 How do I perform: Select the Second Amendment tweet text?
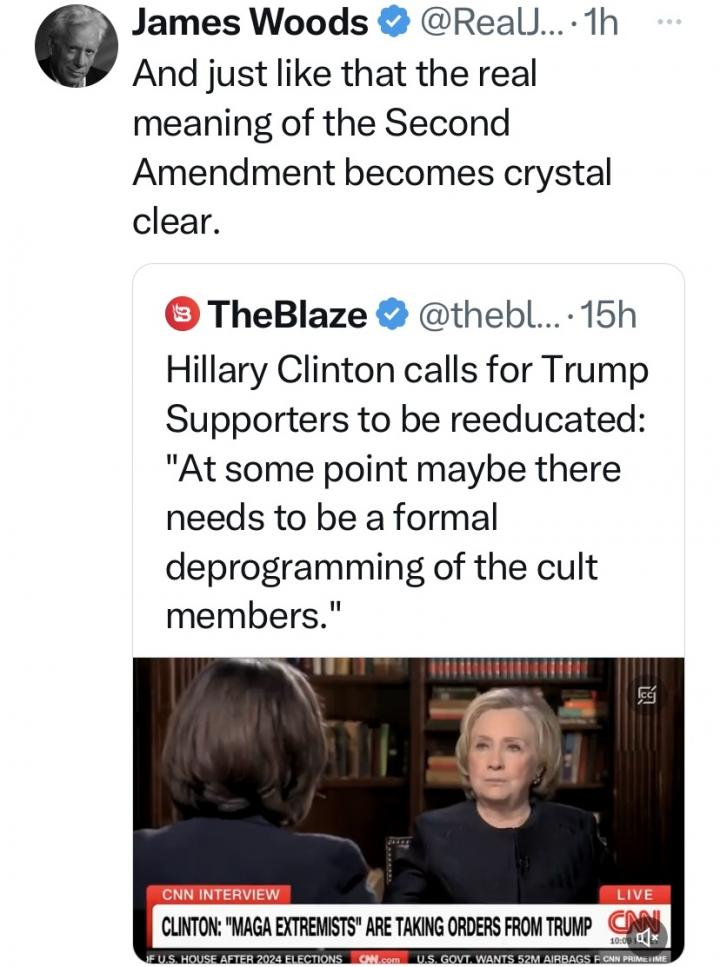point(370,148)
